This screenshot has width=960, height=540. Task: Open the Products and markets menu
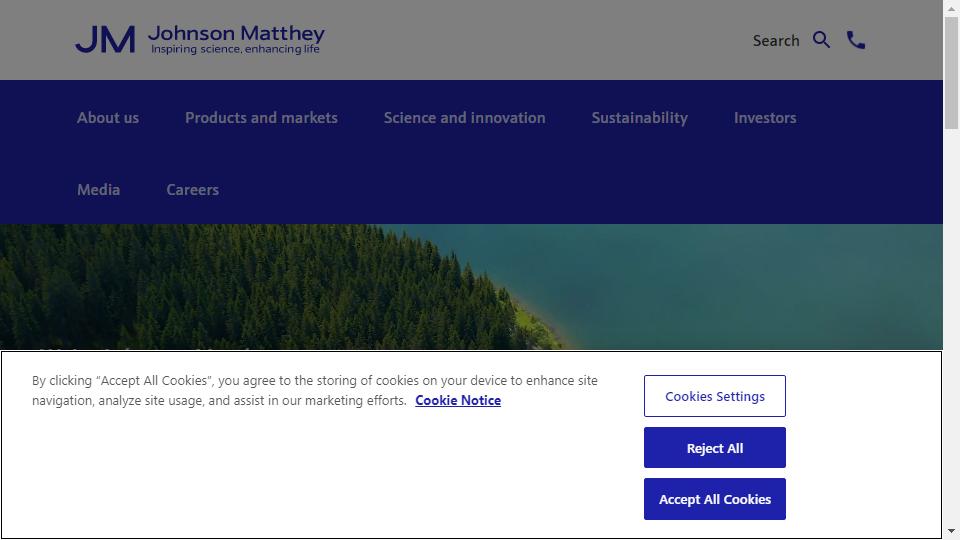click(x=261, y=118)
